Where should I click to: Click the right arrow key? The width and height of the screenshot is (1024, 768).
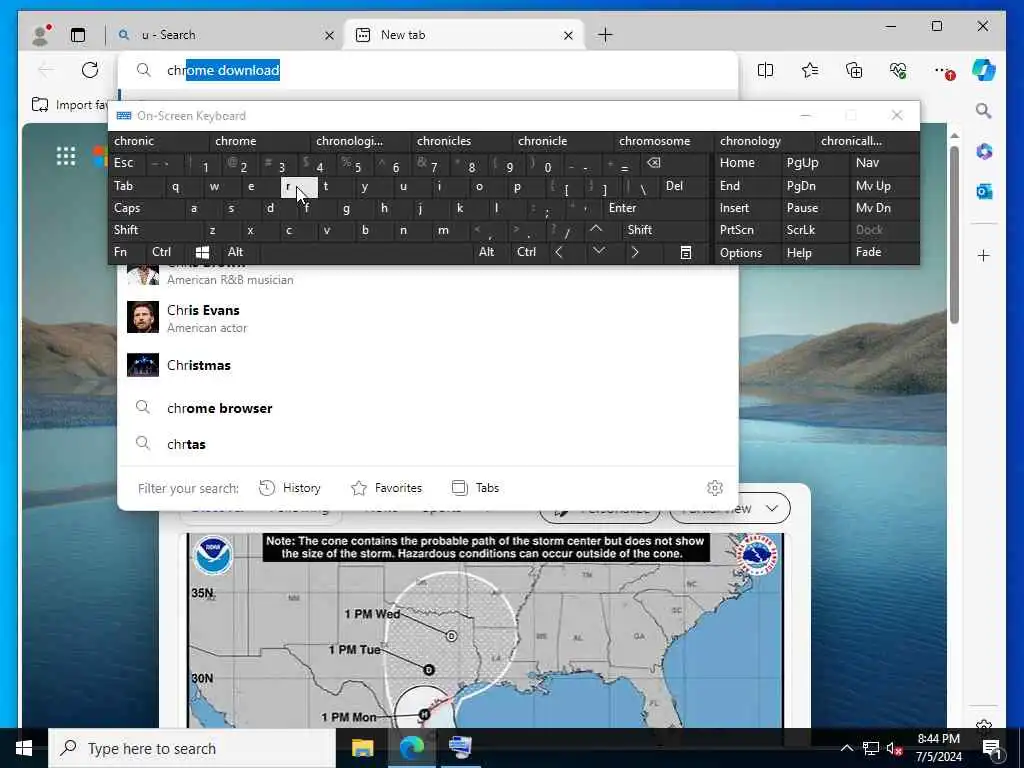[x=635, y=252]
